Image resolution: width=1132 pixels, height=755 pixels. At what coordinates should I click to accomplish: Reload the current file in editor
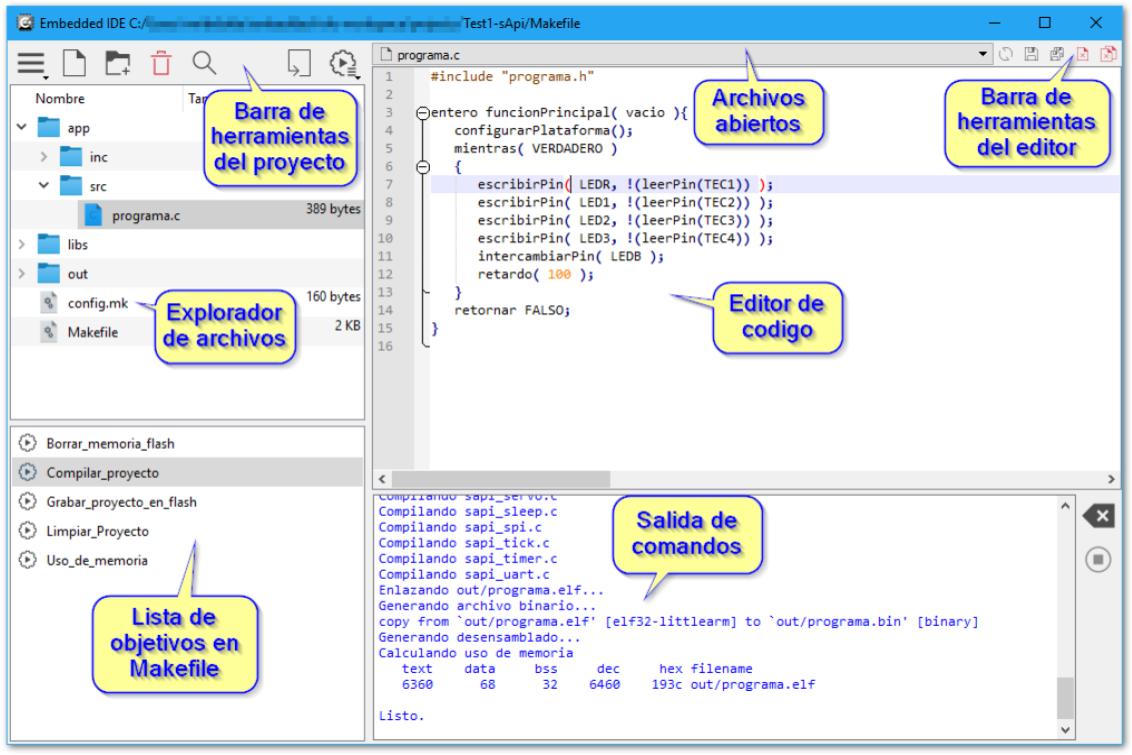(x=1006, y=54)
